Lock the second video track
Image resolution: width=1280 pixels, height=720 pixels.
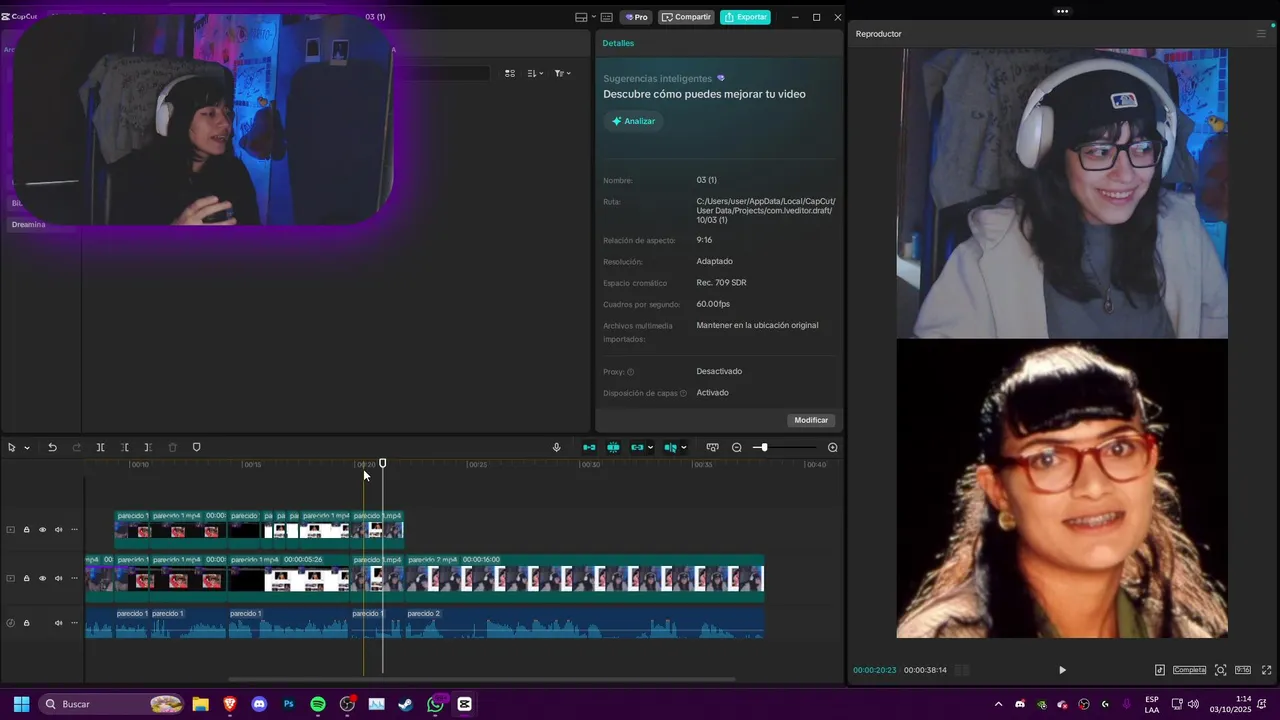click(27, 578)
